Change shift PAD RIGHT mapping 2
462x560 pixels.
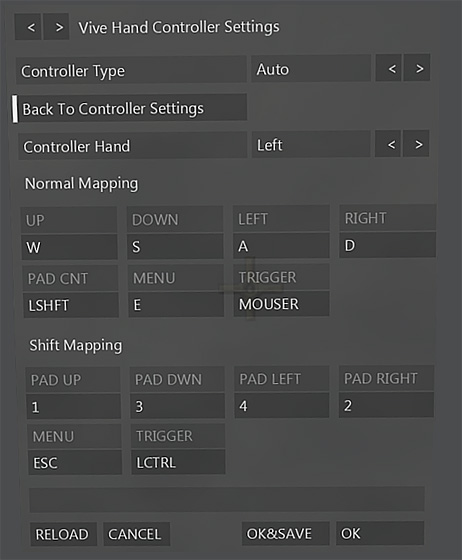[x=387, y=405]
